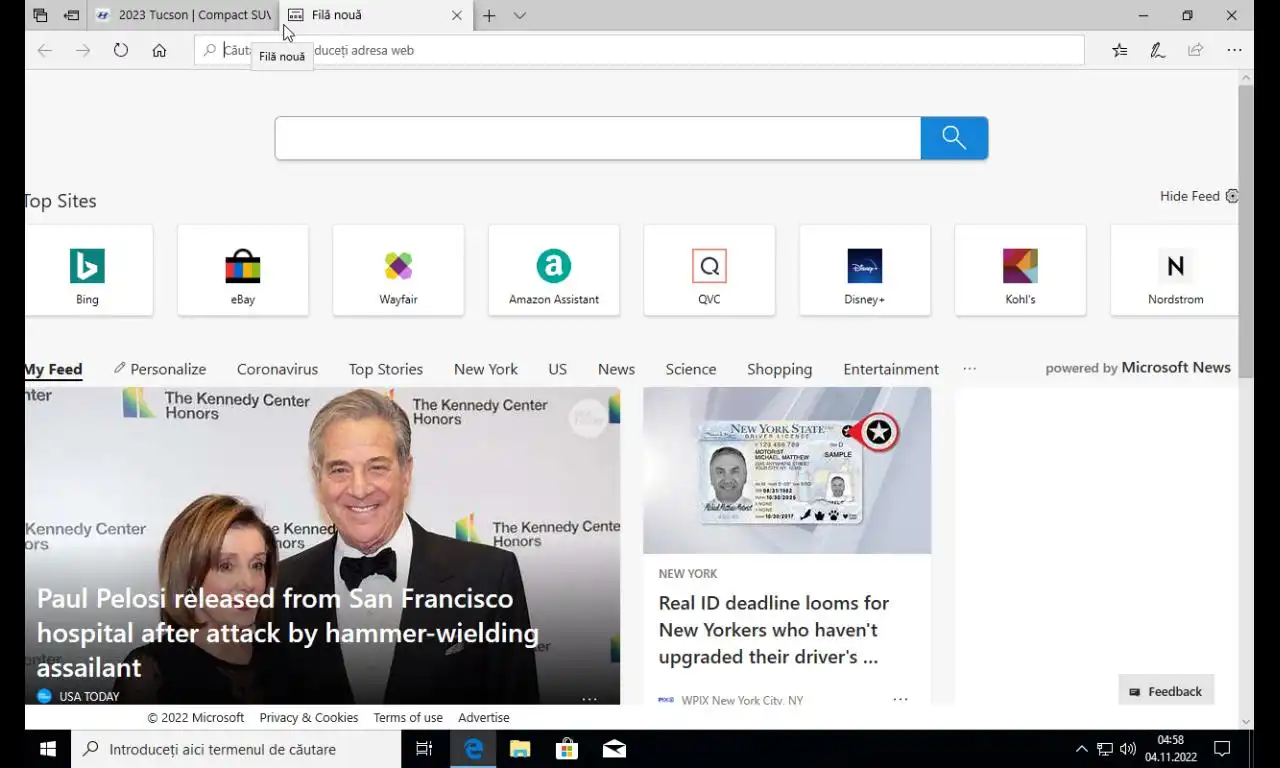Image resolution: width=1280 pixels, height=768 pixels.
Task: Open the eBay top site tile
Action: coord(243,270)
